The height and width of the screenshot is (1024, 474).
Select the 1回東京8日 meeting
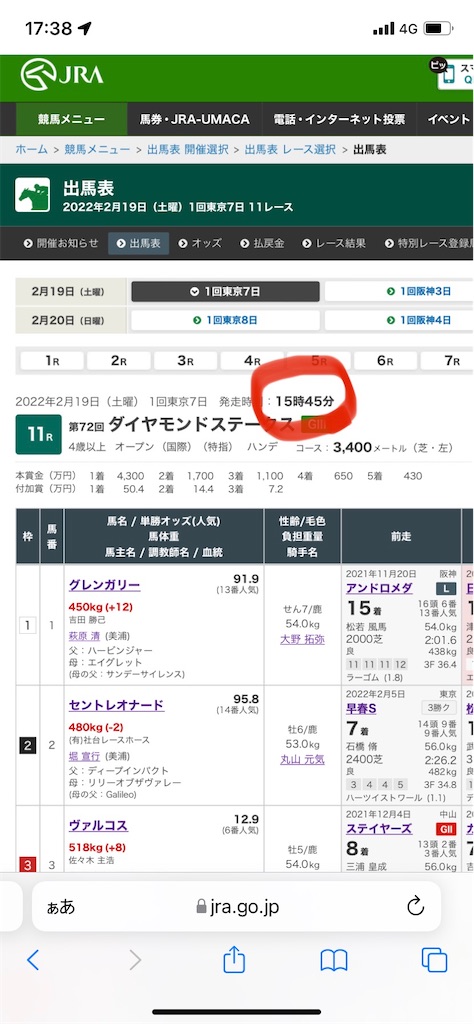[225, 320]
